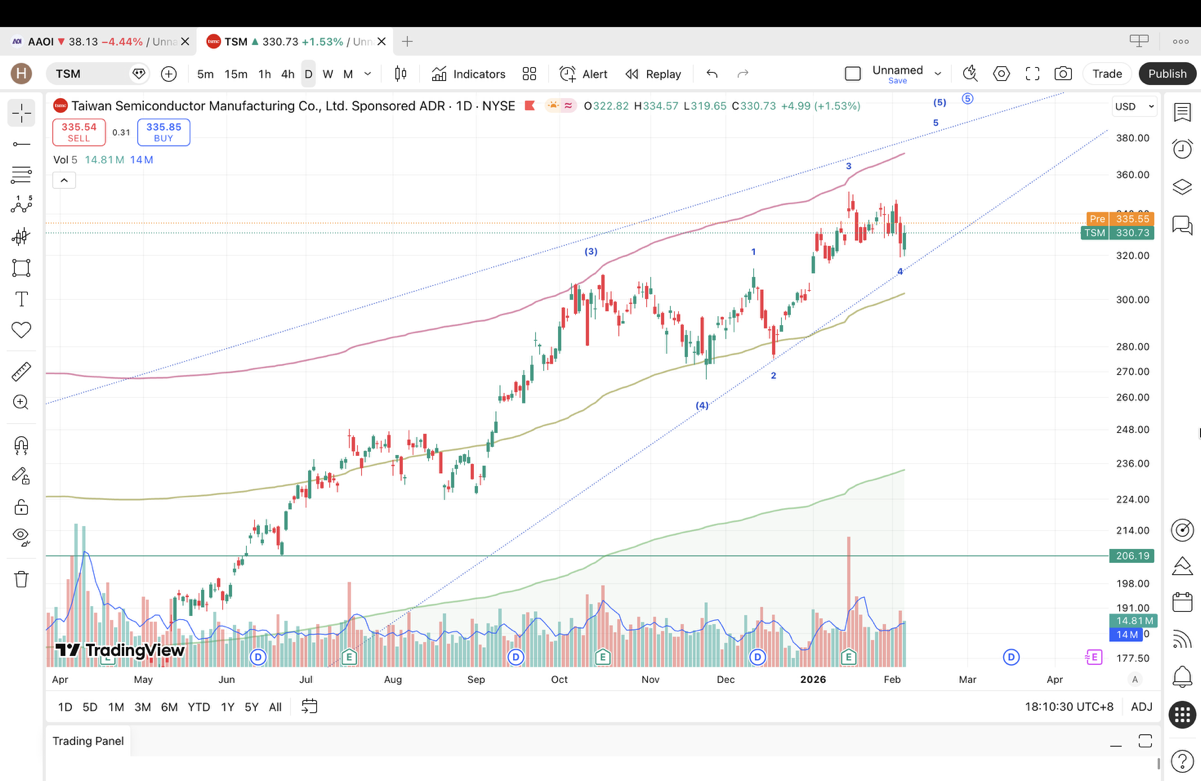Select the Text drawing tool
The height and width of the screenshot is (781, 1201).
point(21,299)
